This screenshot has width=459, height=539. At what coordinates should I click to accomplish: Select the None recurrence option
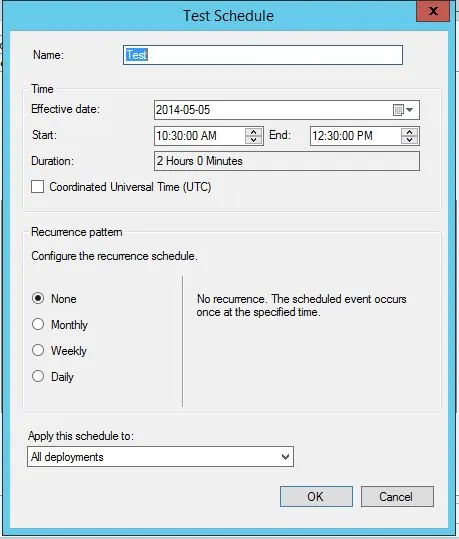coord(38,298)
